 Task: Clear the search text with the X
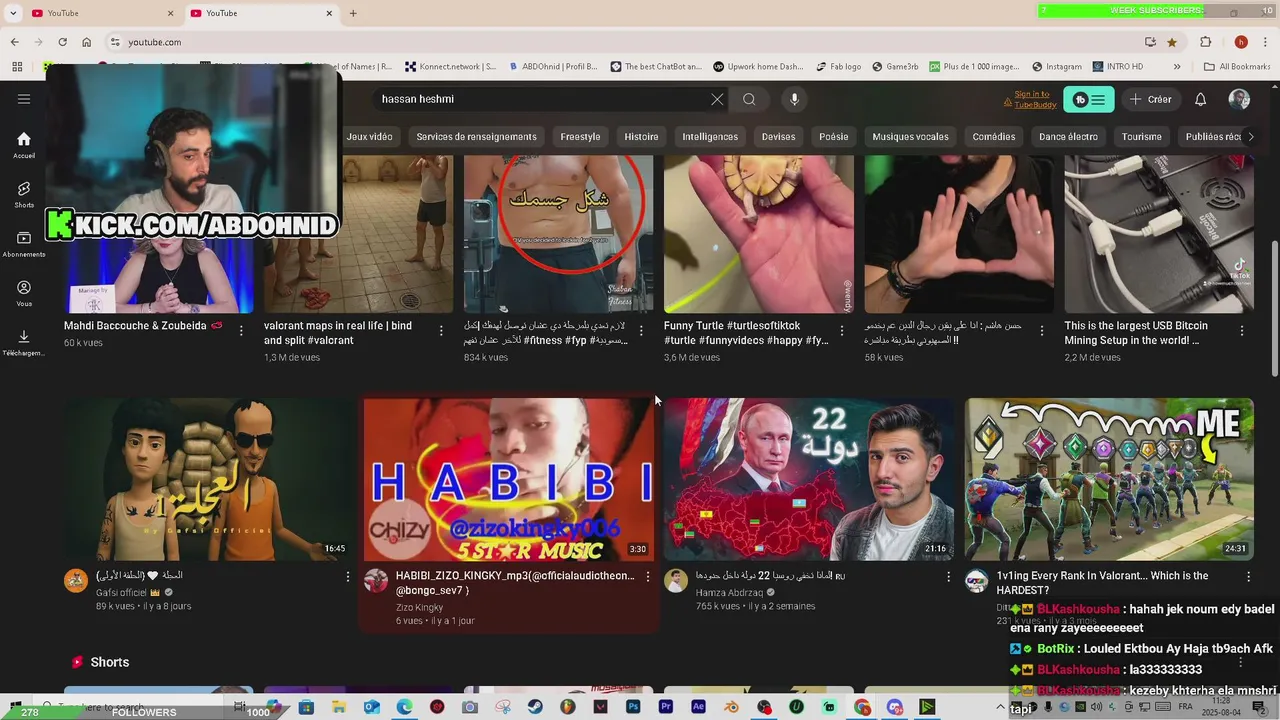717,99
